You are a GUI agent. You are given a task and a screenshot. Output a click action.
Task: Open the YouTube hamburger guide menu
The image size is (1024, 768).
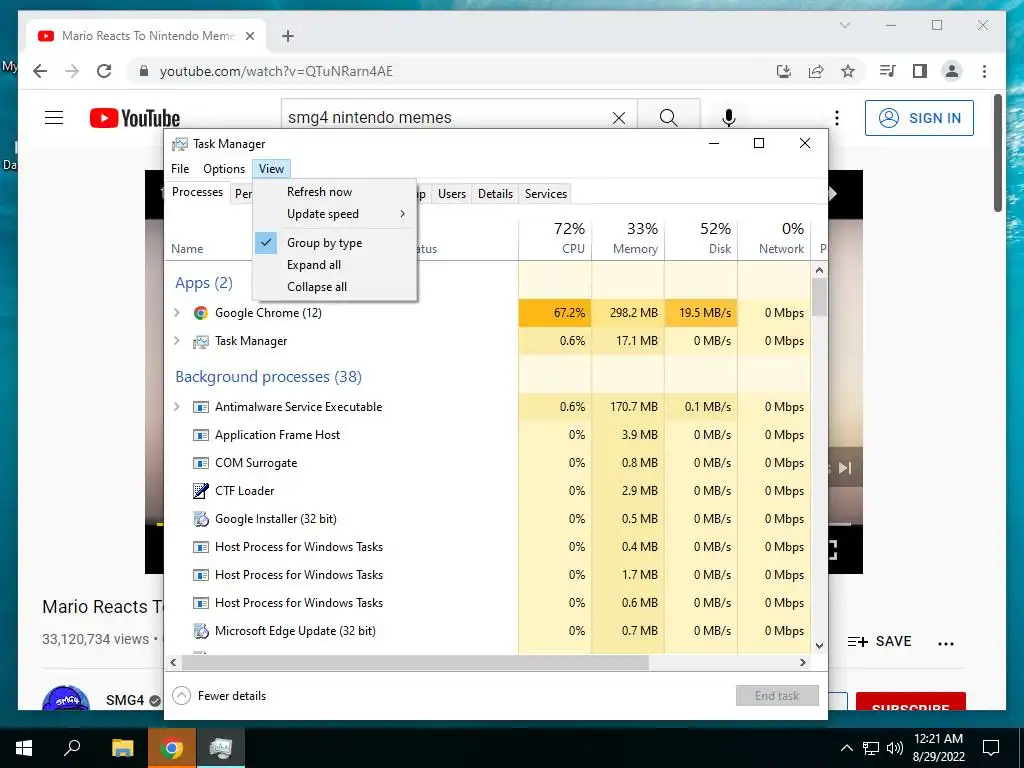point(54,118)
